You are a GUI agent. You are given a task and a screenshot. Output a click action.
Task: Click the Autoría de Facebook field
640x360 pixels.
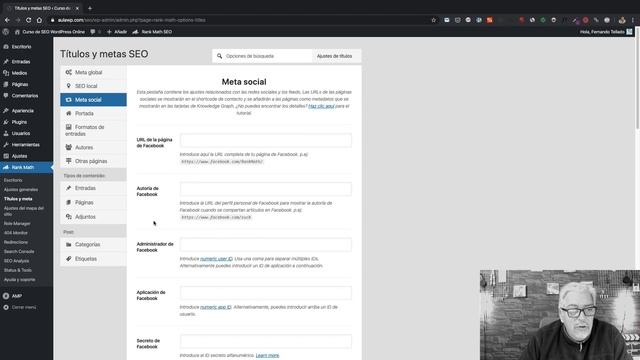pyautogui.click(x=266, y=189)
